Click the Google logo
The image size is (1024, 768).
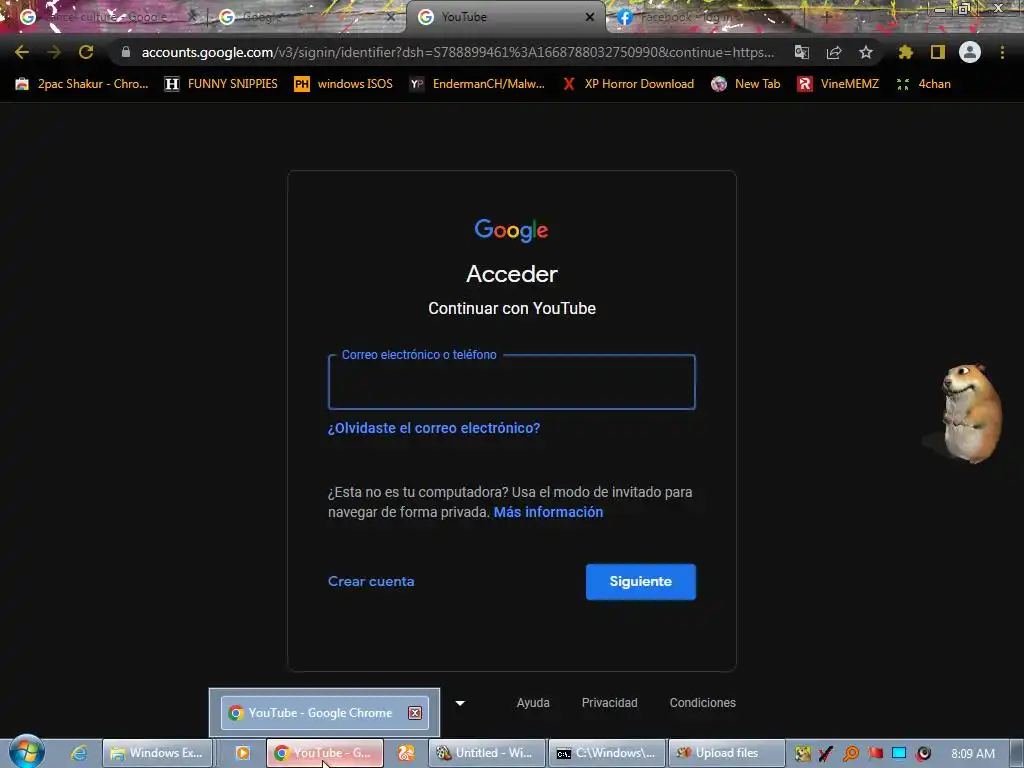511,230
